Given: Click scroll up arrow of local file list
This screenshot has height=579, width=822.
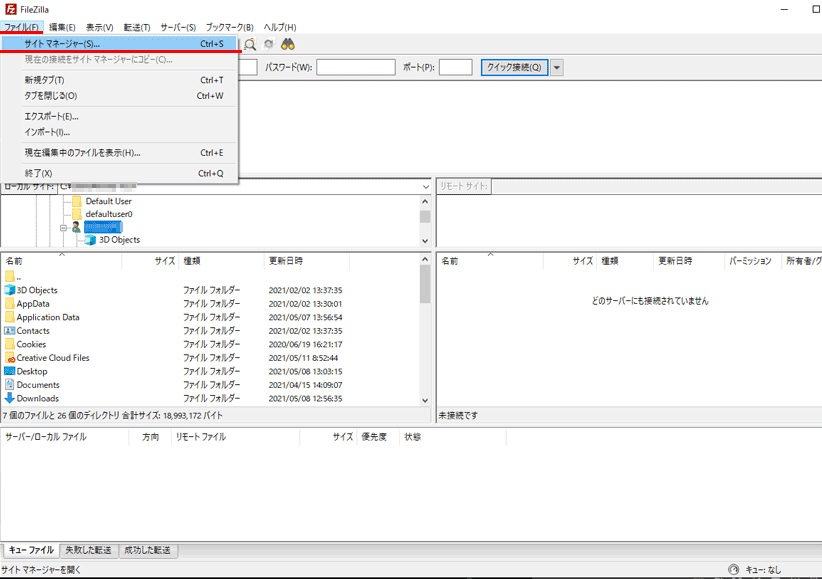Looking at the screenshot, I should click(x=425, y=259).
